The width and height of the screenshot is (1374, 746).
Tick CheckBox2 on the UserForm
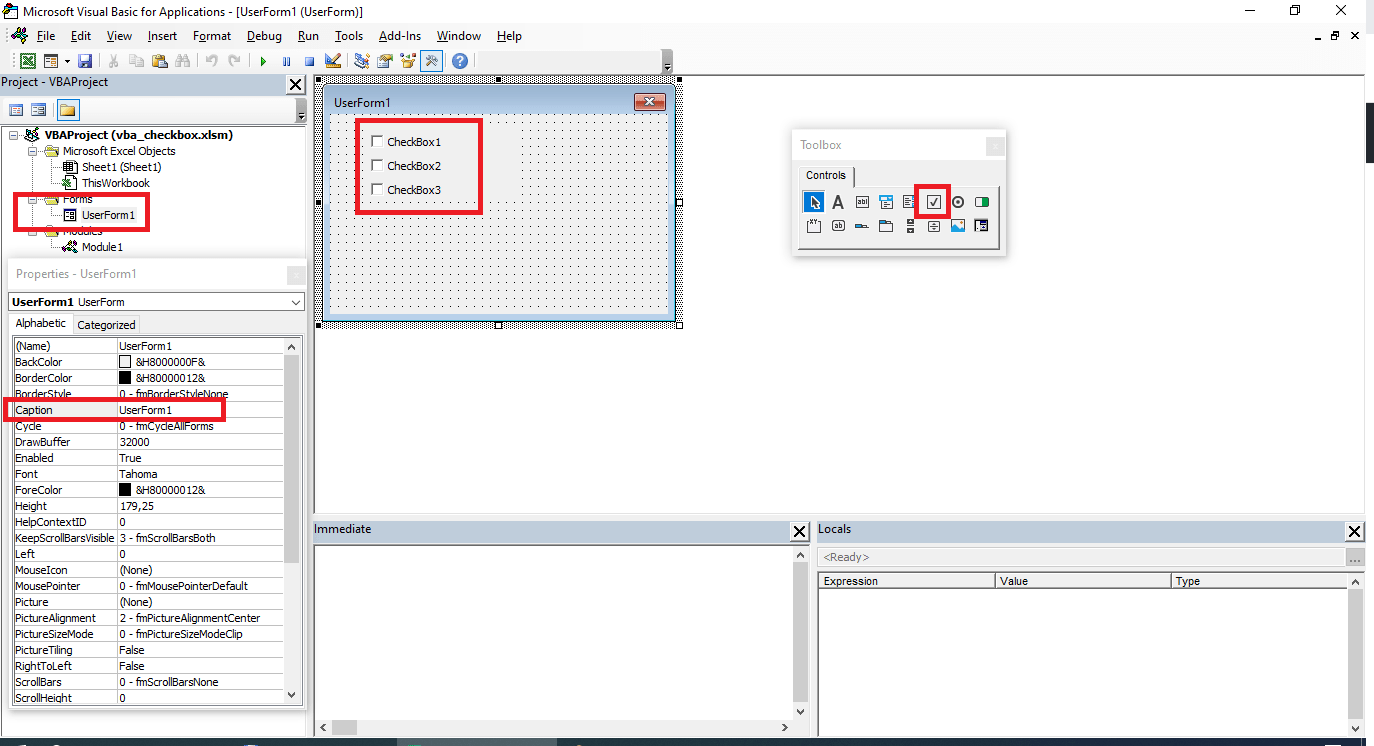(x=377, y=163)
